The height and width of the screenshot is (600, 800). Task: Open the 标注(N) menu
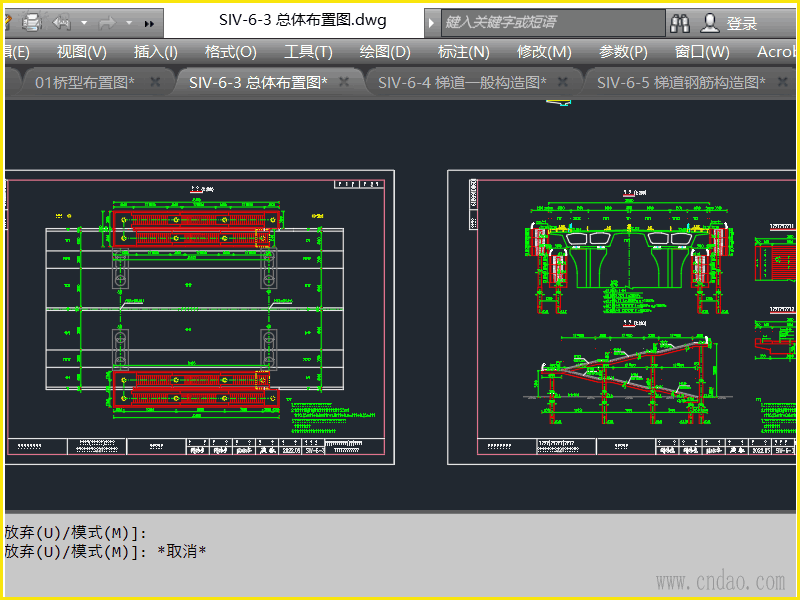(464, 52)
